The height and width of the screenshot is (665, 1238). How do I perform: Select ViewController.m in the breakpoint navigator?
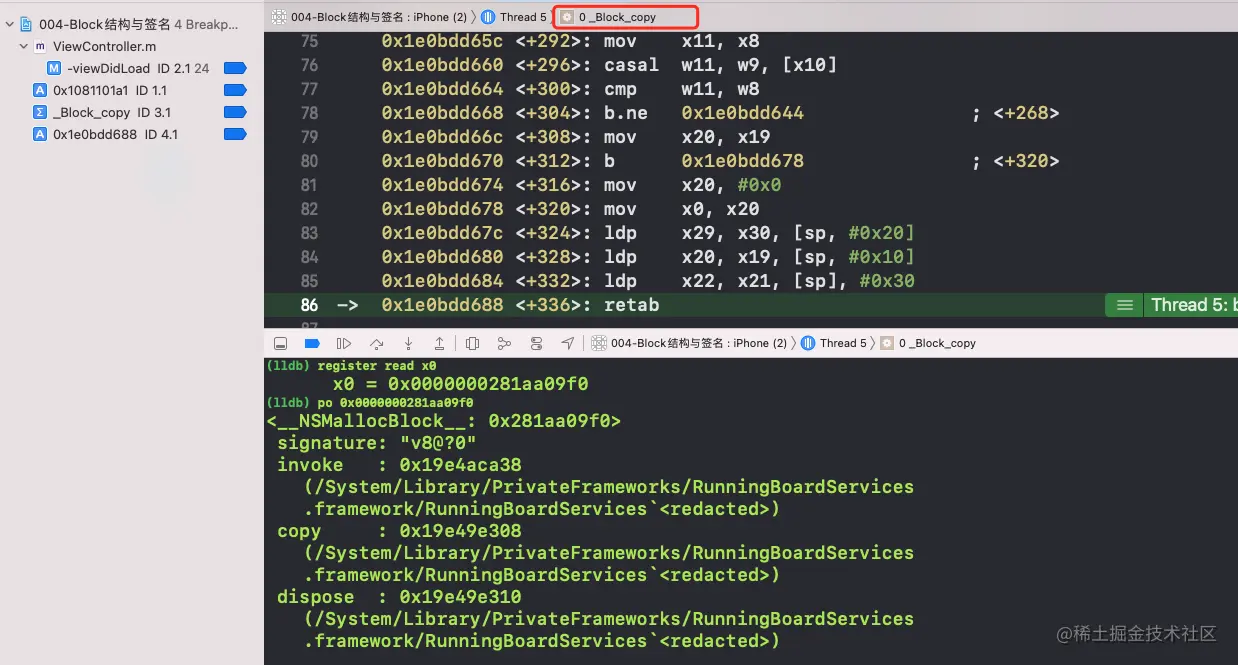(104, 46)
